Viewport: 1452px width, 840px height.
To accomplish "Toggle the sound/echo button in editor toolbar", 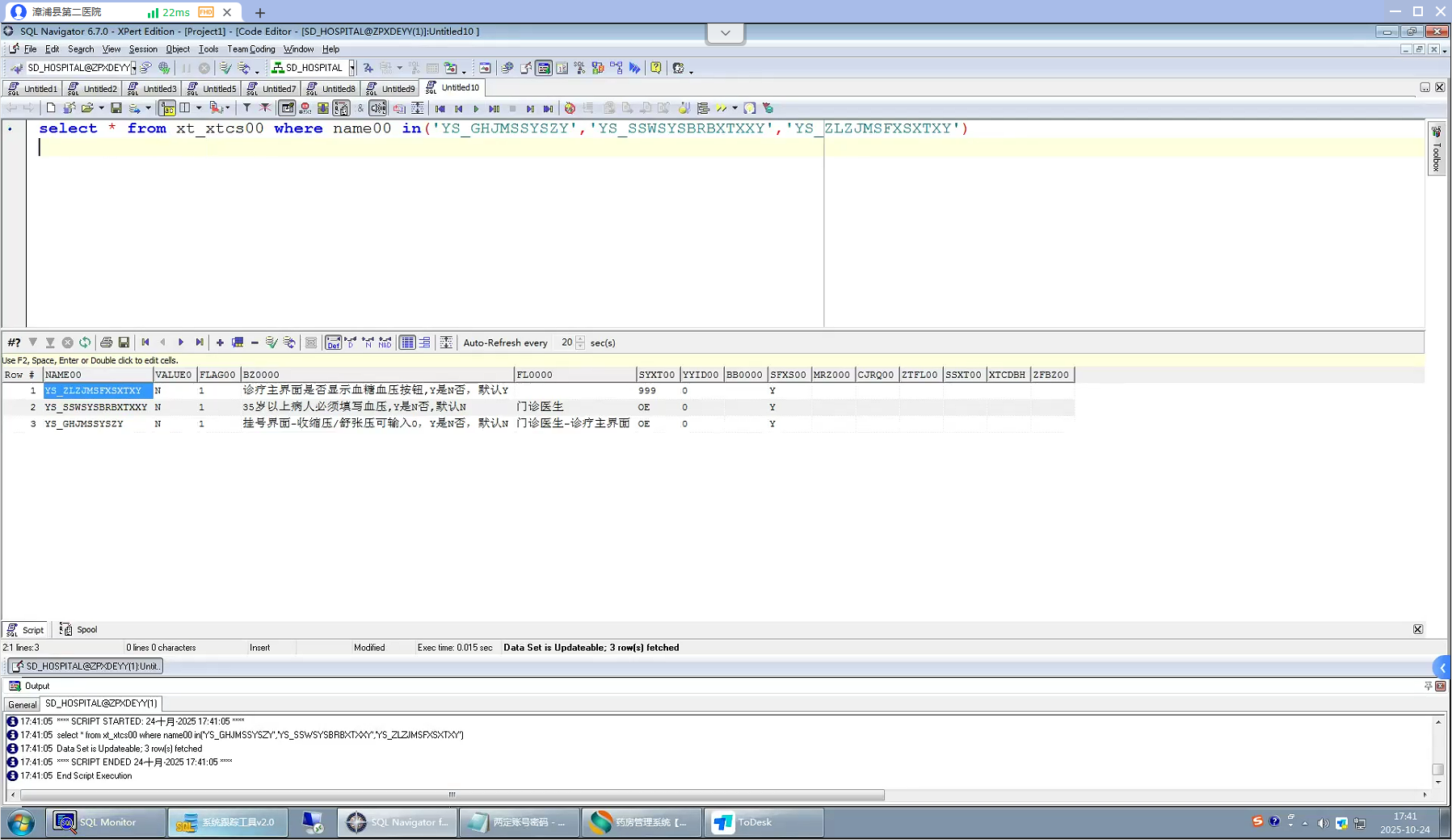I will 377,108.
